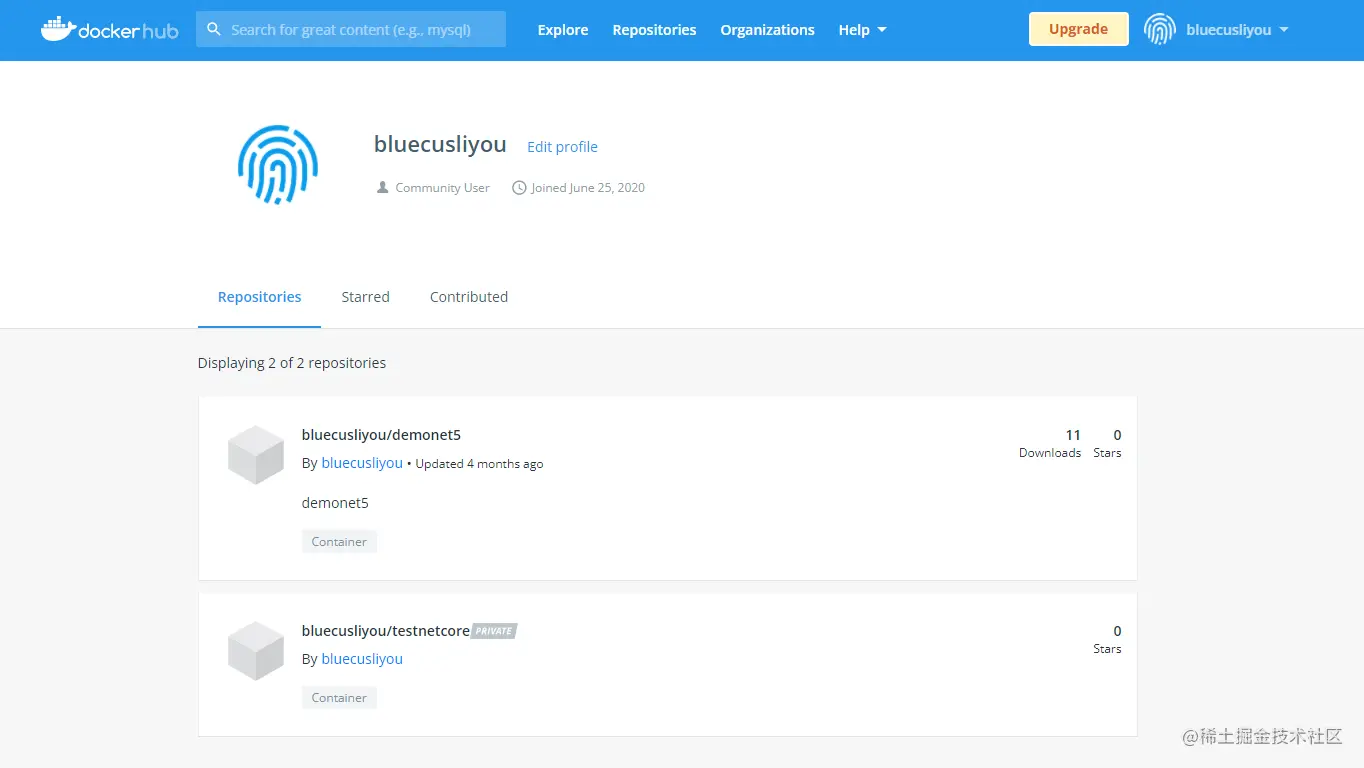Click the large fingerprint profile picture
Viewport: 1364px width, 768px height.
pos(278,165)
